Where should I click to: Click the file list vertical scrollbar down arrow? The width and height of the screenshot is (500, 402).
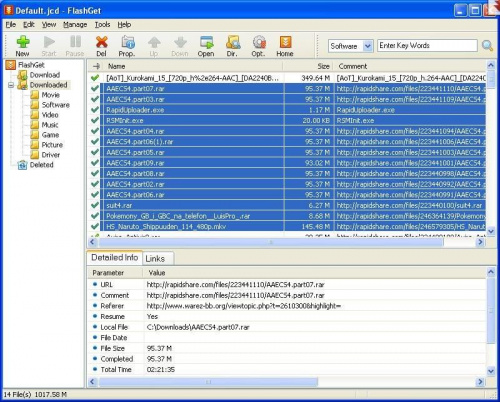click(x=491, y=231)
